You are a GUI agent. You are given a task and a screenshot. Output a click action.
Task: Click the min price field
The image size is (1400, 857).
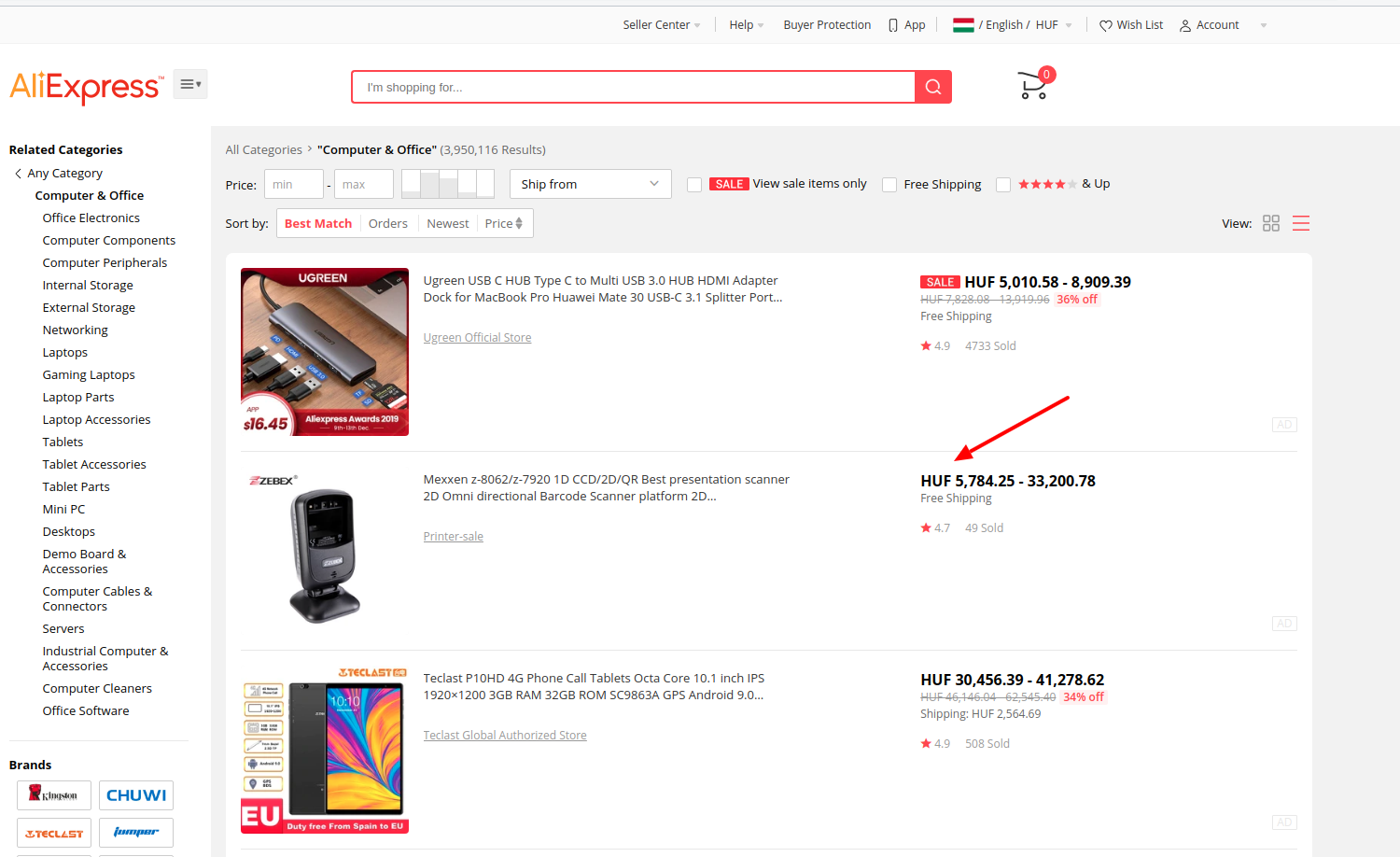294,184
